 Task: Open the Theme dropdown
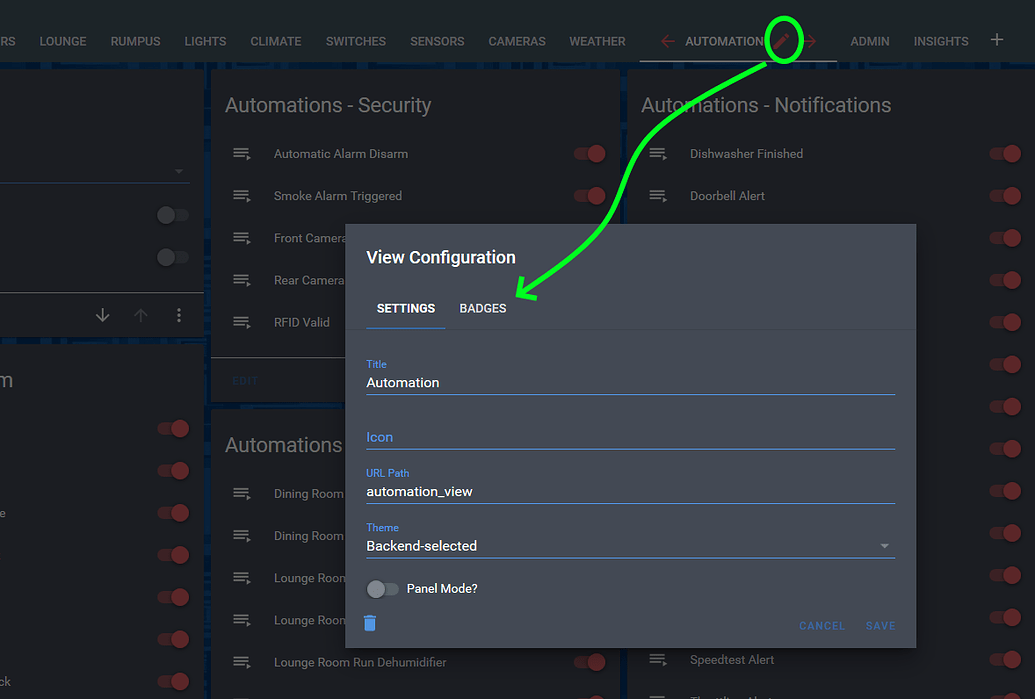(630, 546)
